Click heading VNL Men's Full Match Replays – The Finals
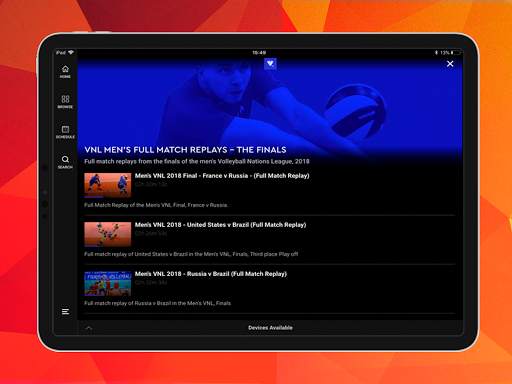 (185, 150)
